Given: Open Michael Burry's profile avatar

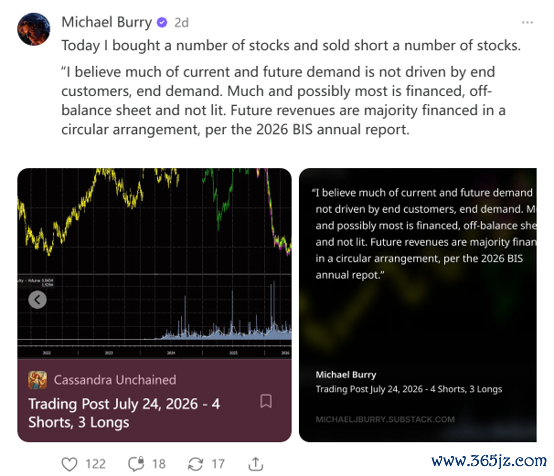Looking at the screenshot, I should click(34, 29).
